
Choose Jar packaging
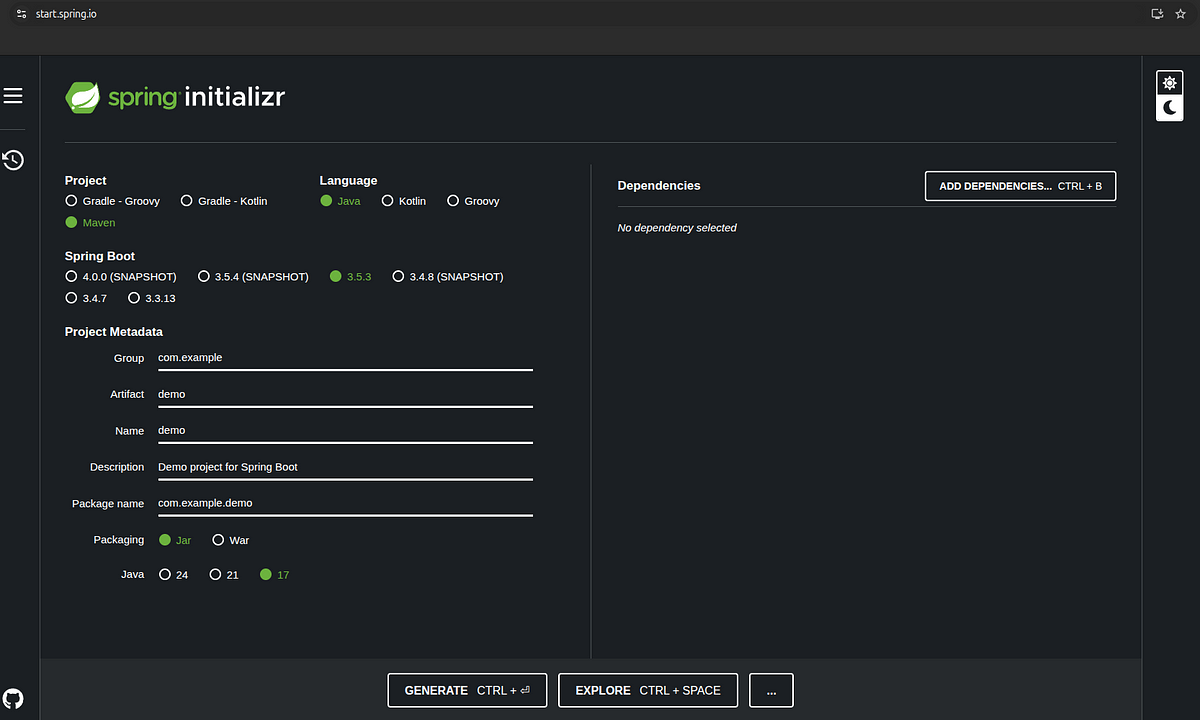point(175,540)
